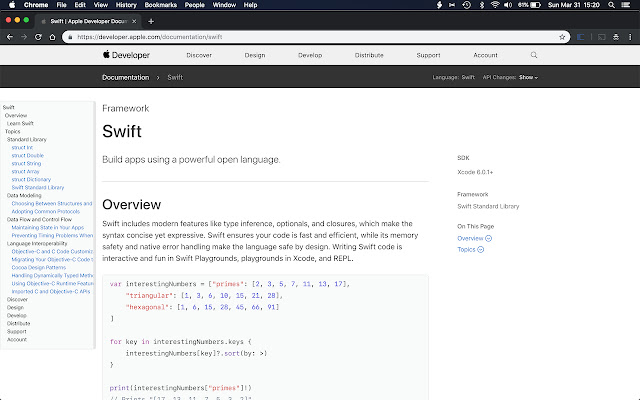Click the browser address bar
The height and width of the screenshot is (400, 640).
300,36
